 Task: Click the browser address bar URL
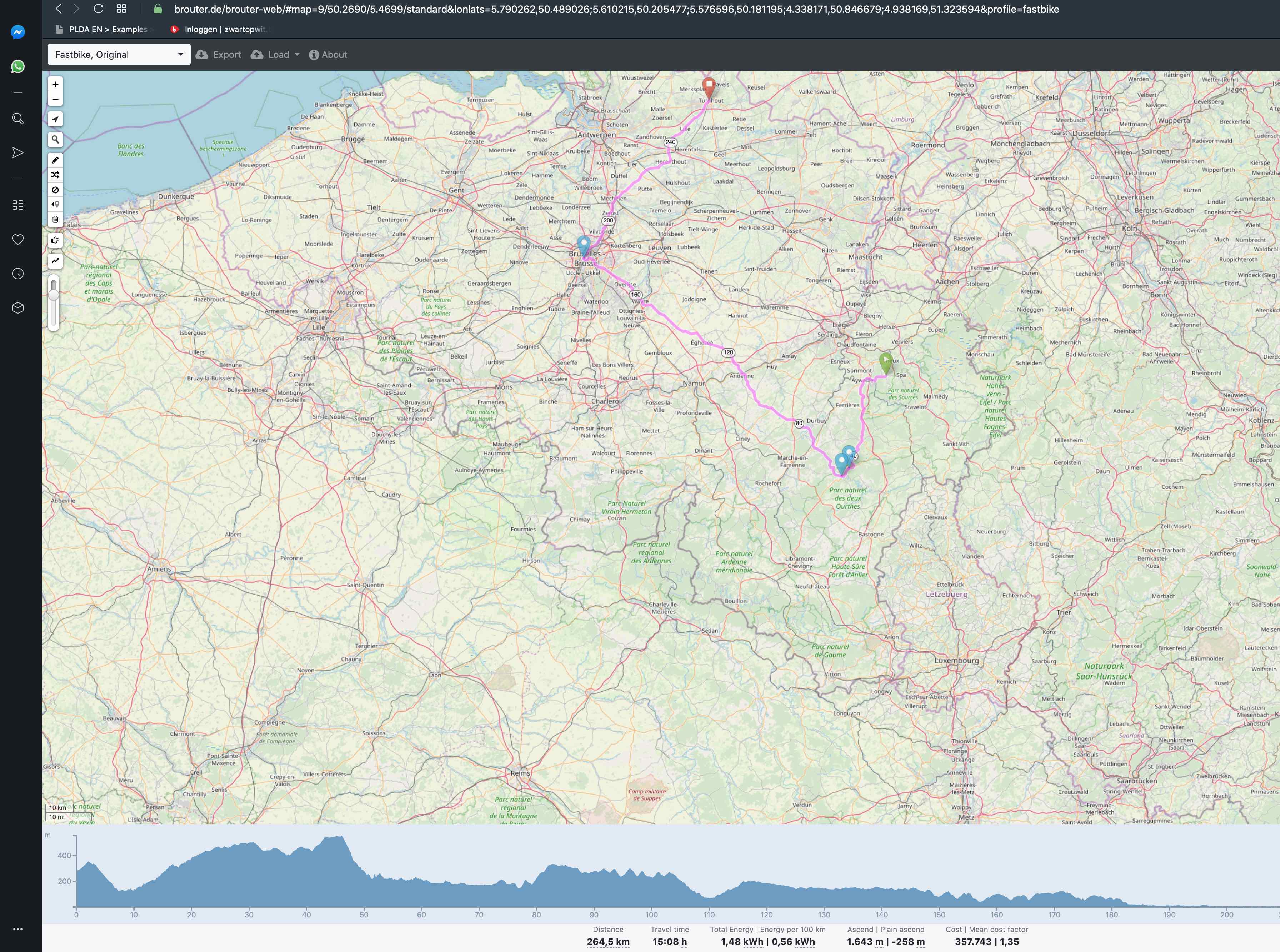coord(615,9)
